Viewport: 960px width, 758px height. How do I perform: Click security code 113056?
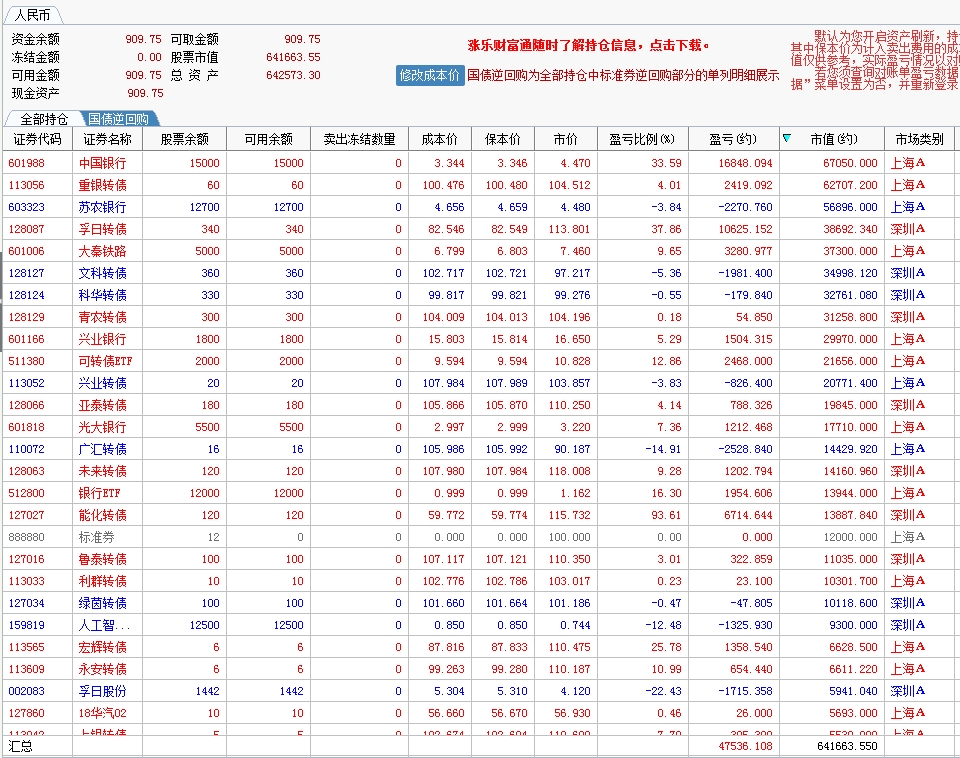tap(26, 186)
